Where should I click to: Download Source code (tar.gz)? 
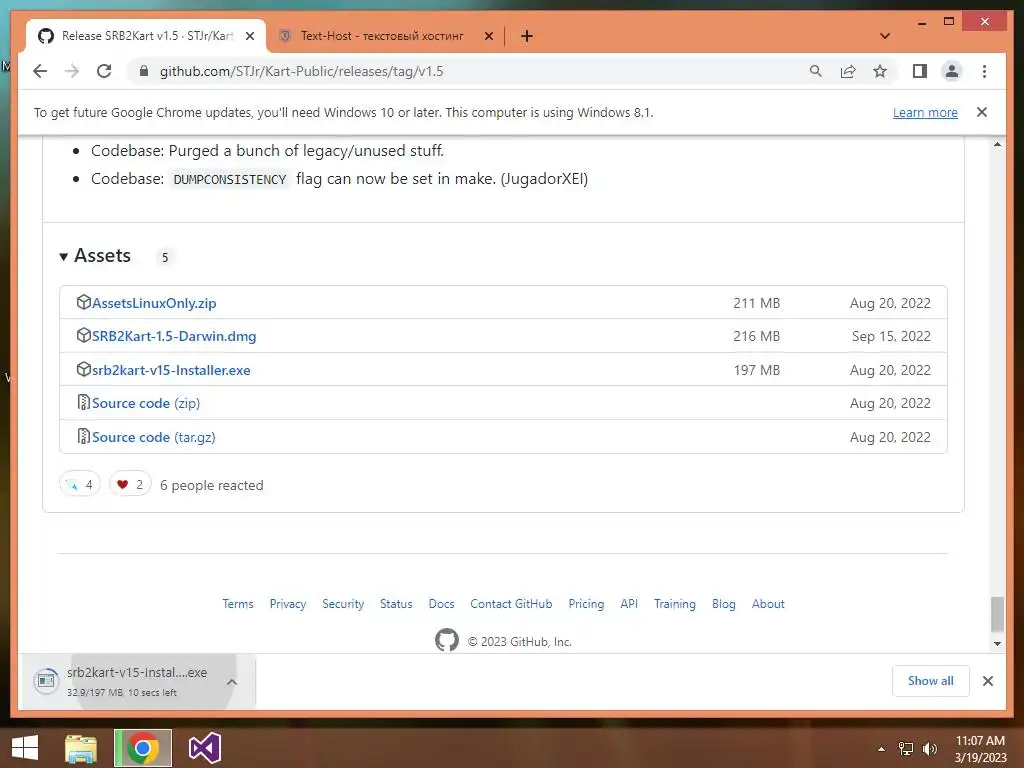click(153, 438)
